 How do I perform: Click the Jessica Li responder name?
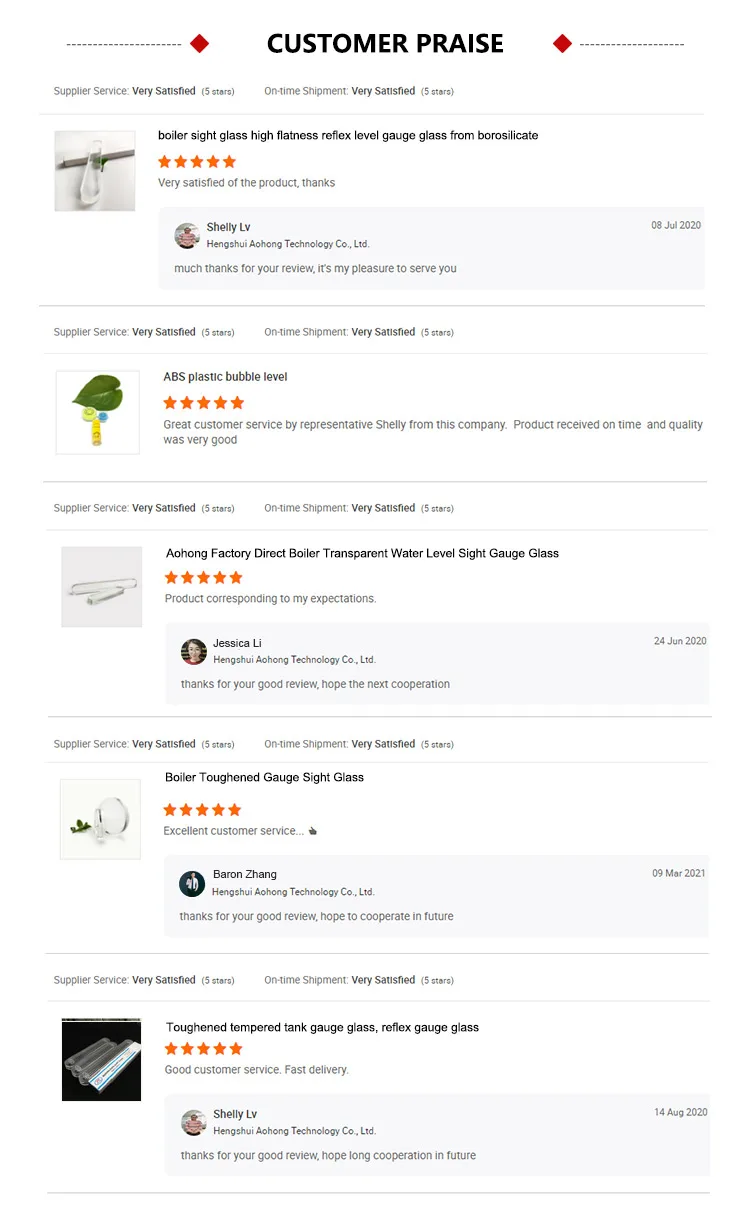click(237, 643)
